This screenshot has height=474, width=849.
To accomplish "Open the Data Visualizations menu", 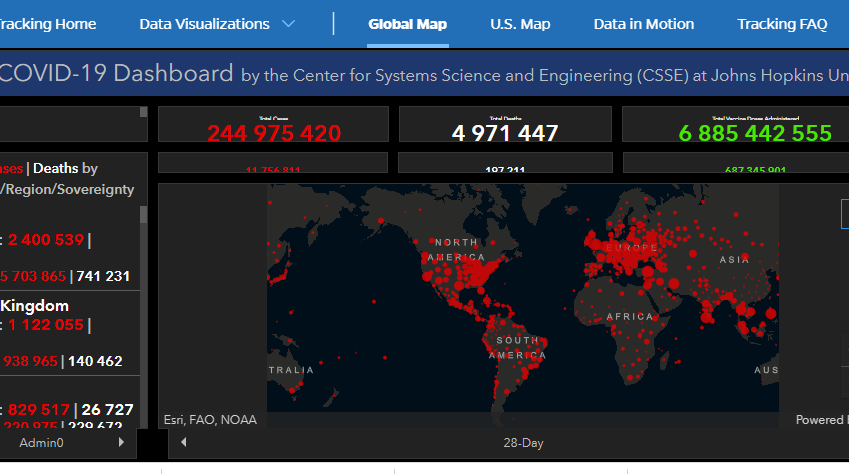I will 204,24.
